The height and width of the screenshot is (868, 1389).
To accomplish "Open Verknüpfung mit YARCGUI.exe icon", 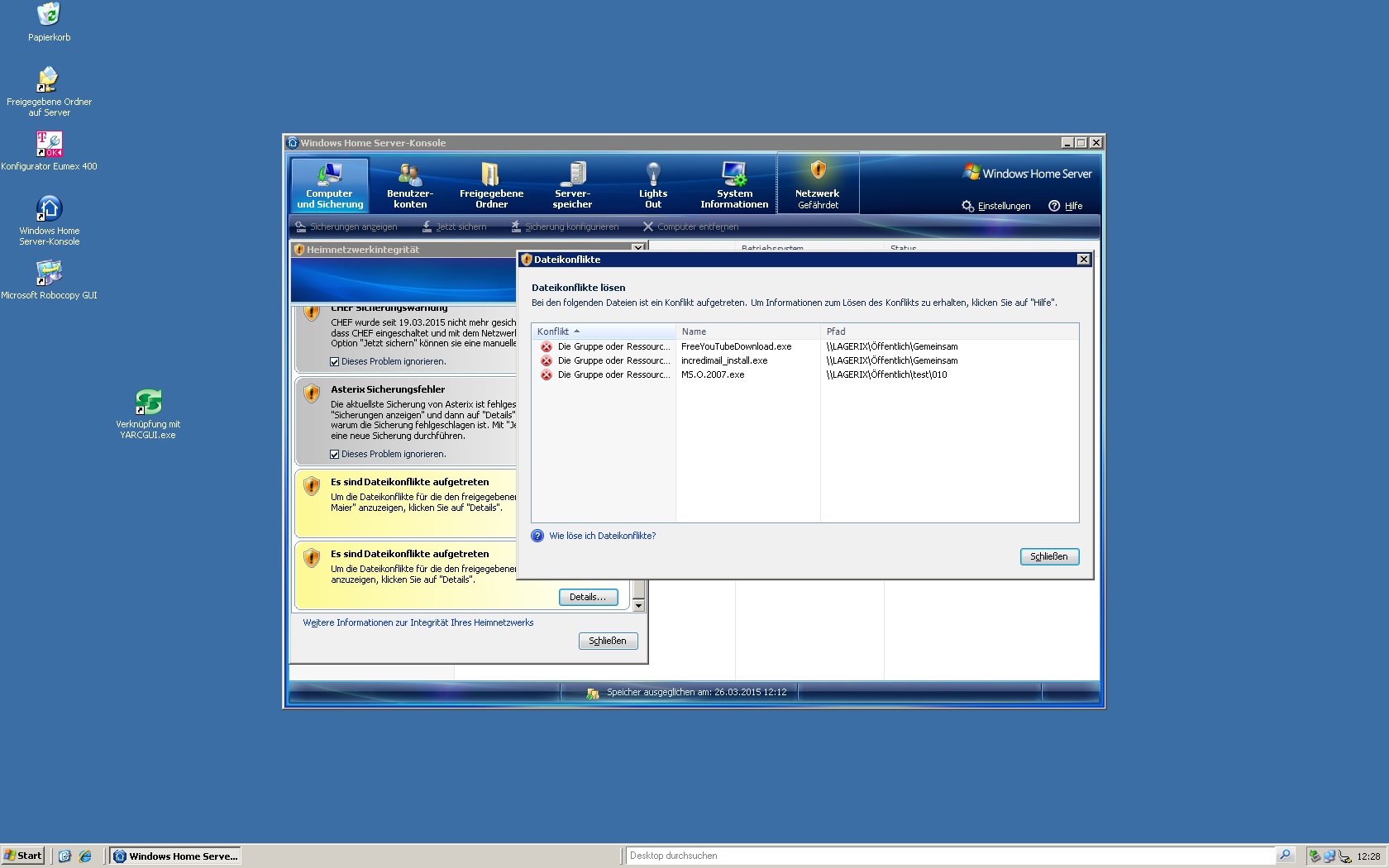I will click(148, 414).
